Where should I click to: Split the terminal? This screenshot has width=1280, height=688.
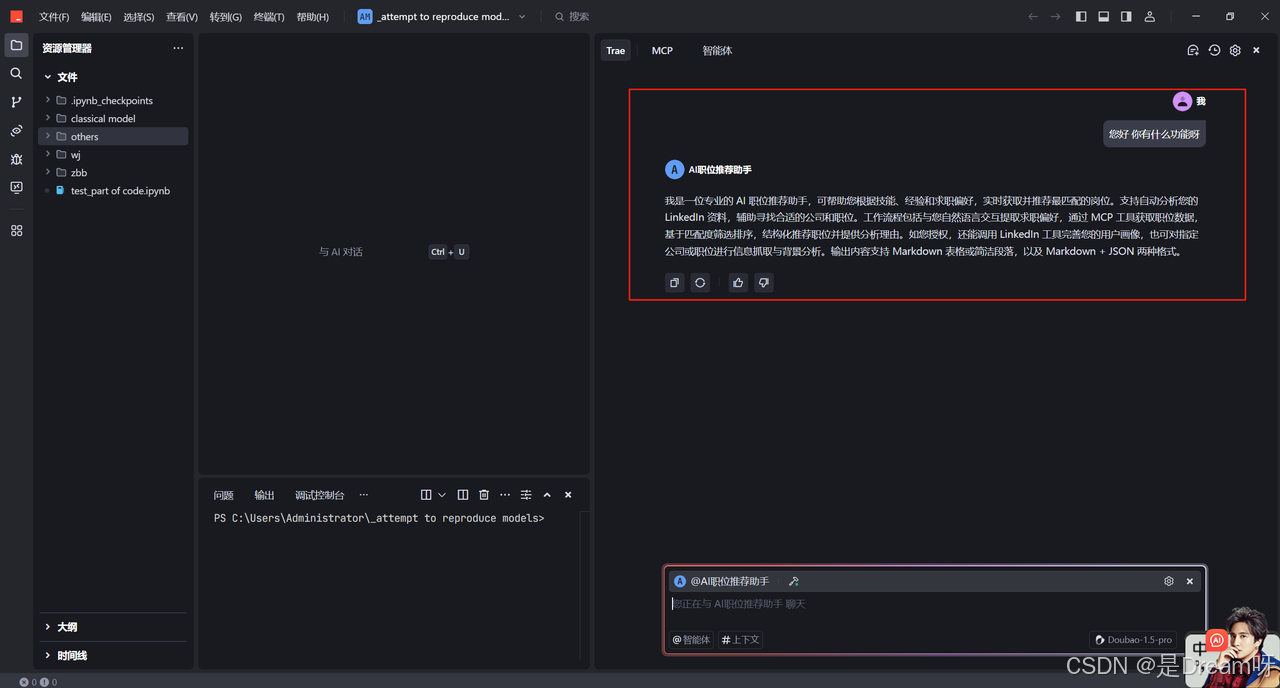463,495
